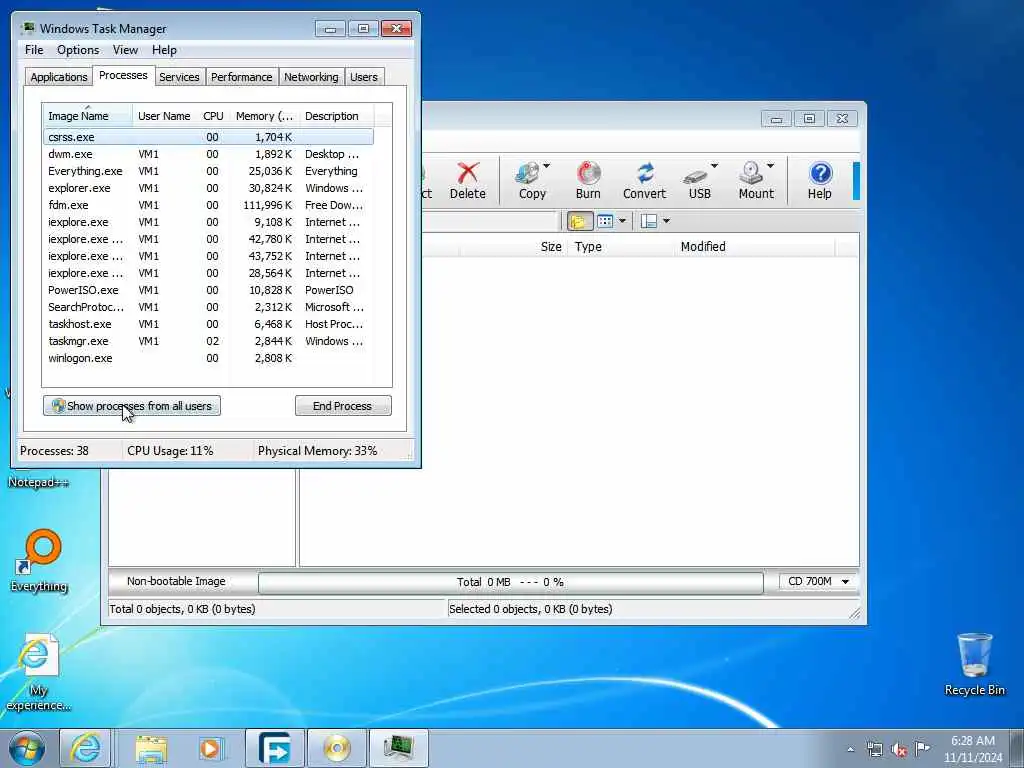Sort by Memory column header
The height and width of the screenshot is (768, 1024).
pyautogui.click(x=264, y=116)
